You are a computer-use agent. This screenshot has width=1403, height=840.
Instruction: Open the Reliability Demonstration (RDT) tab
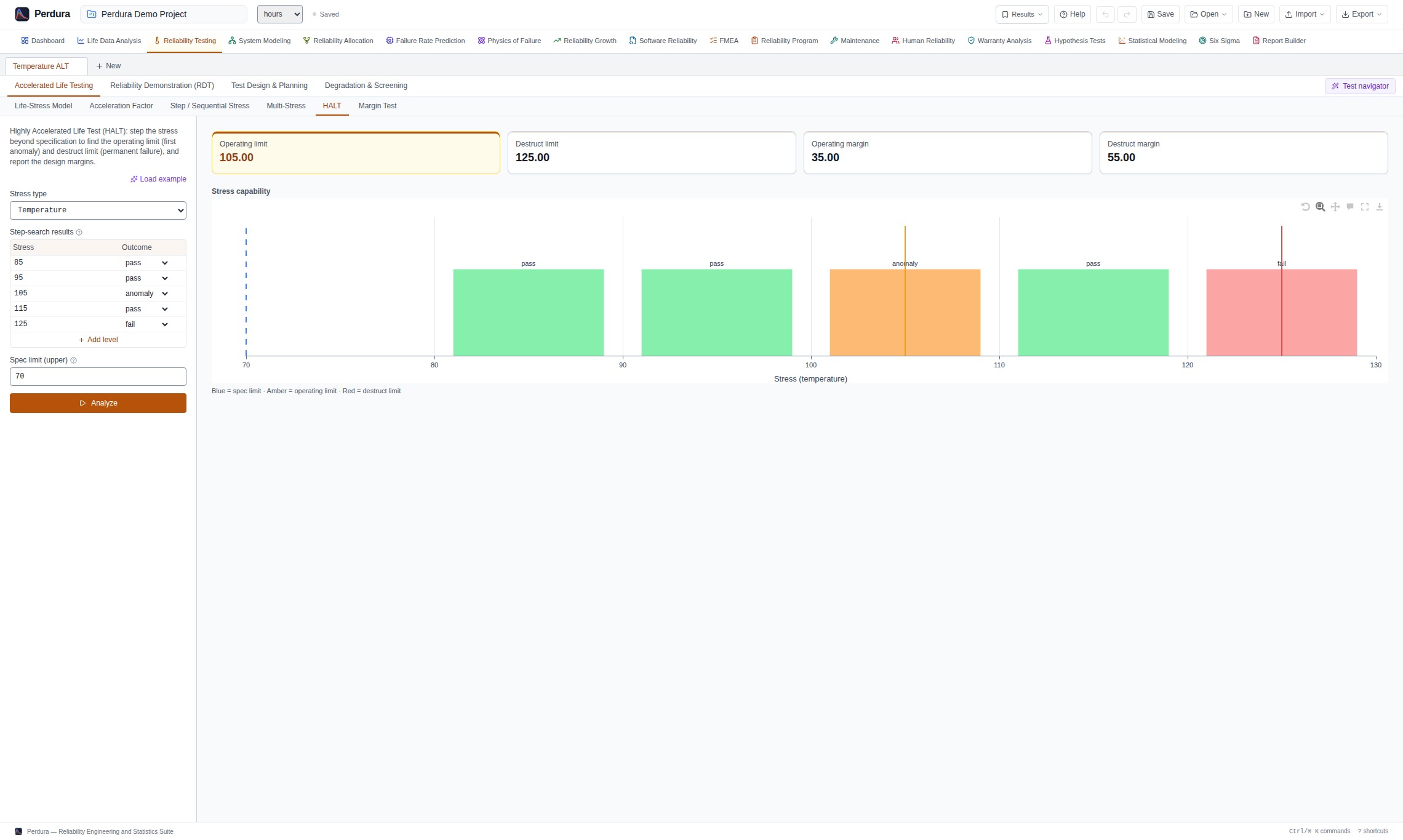pyautogui.click(x=162, y=86)
